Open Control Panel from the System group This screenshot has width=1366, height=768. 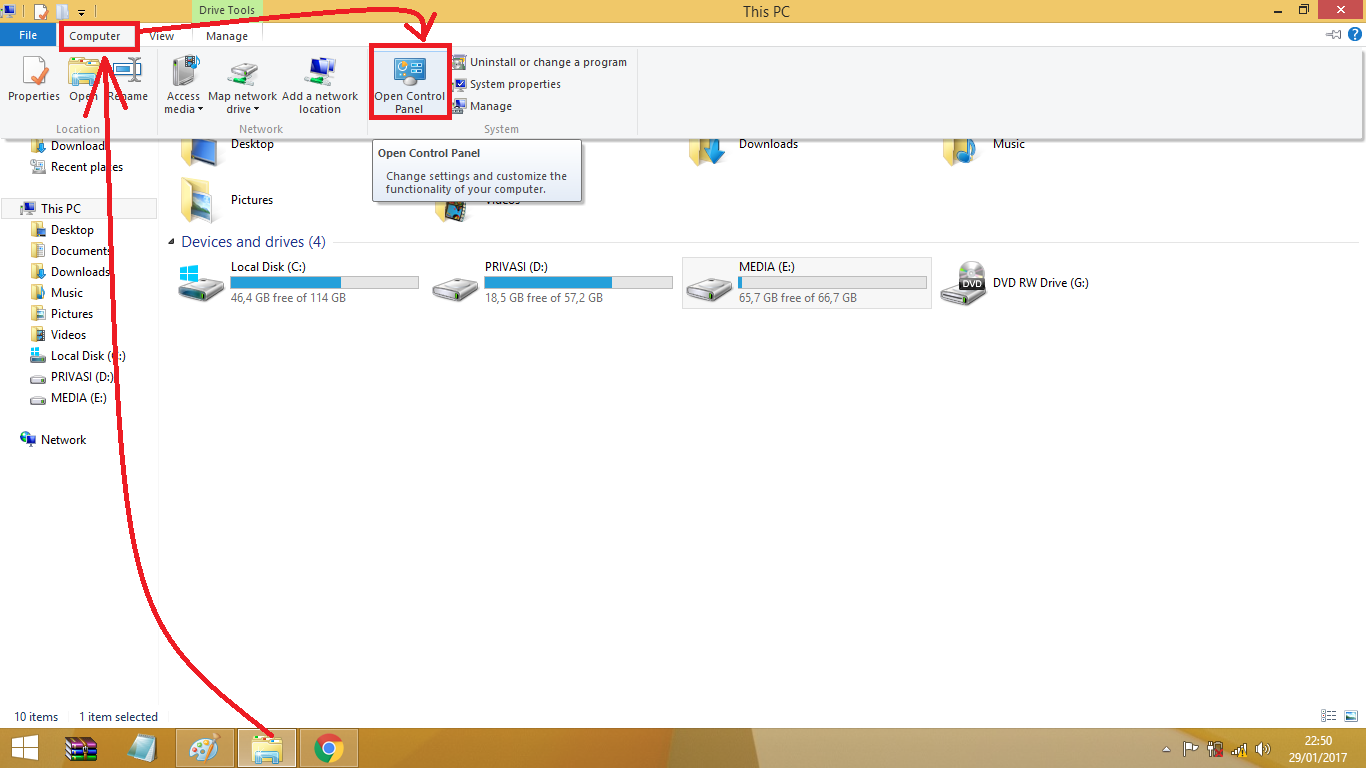(409, 80)
